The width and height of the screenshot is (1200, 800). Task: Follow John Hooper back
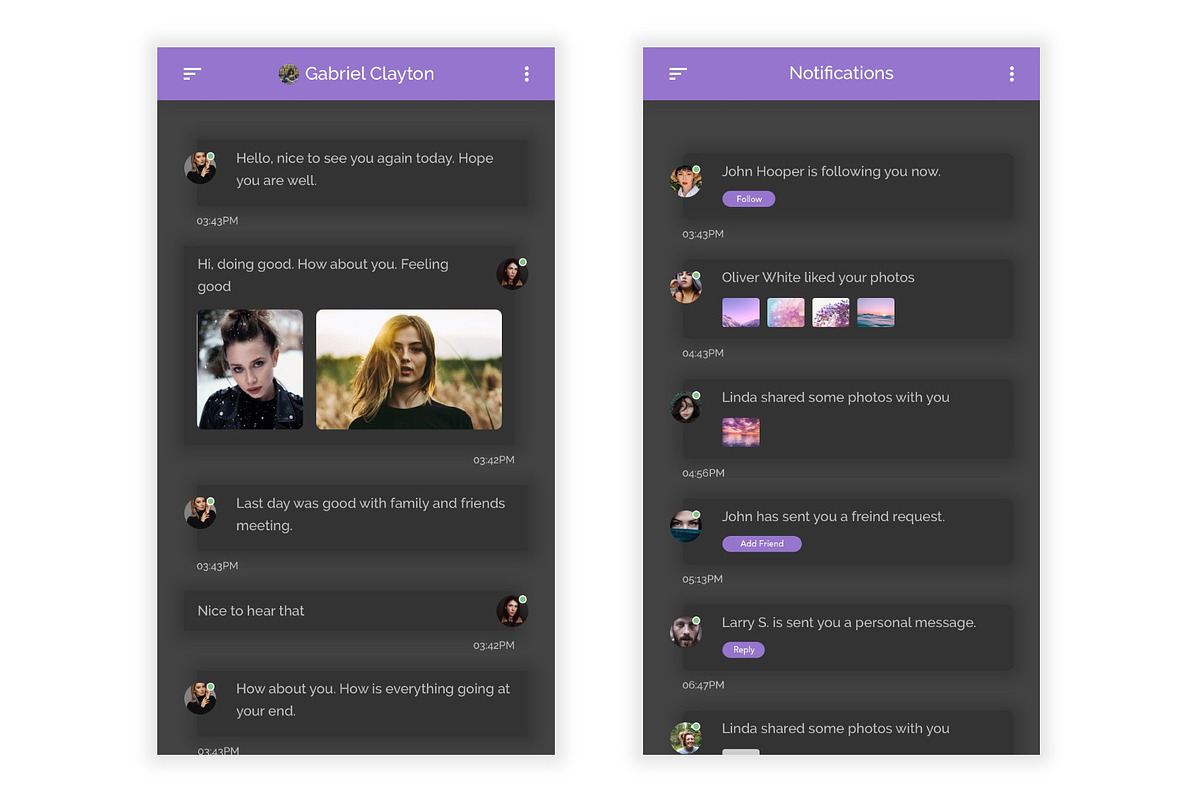749,199
